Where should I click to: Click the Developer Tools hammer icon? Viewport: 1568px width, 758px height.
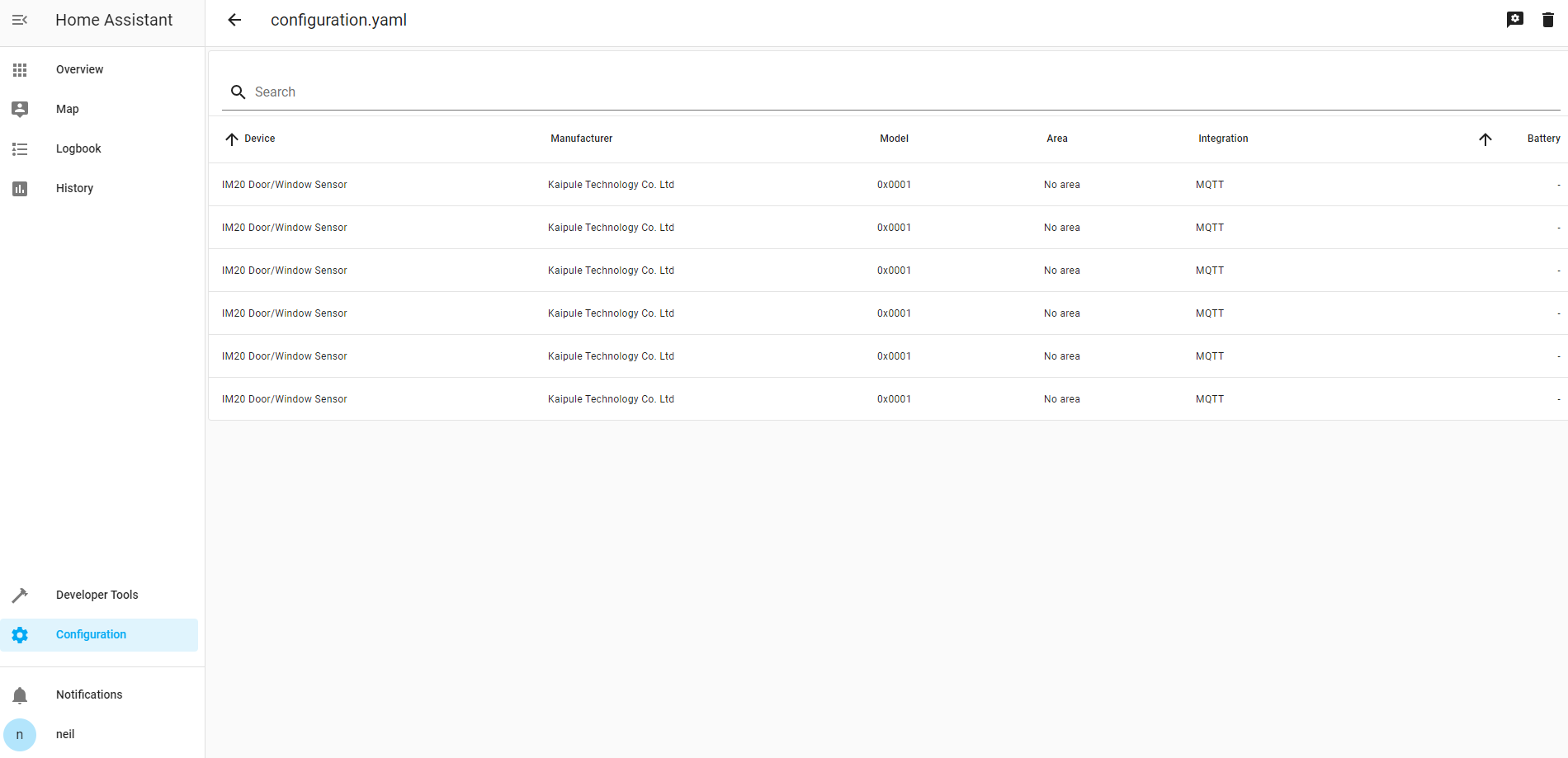(20, 595)
